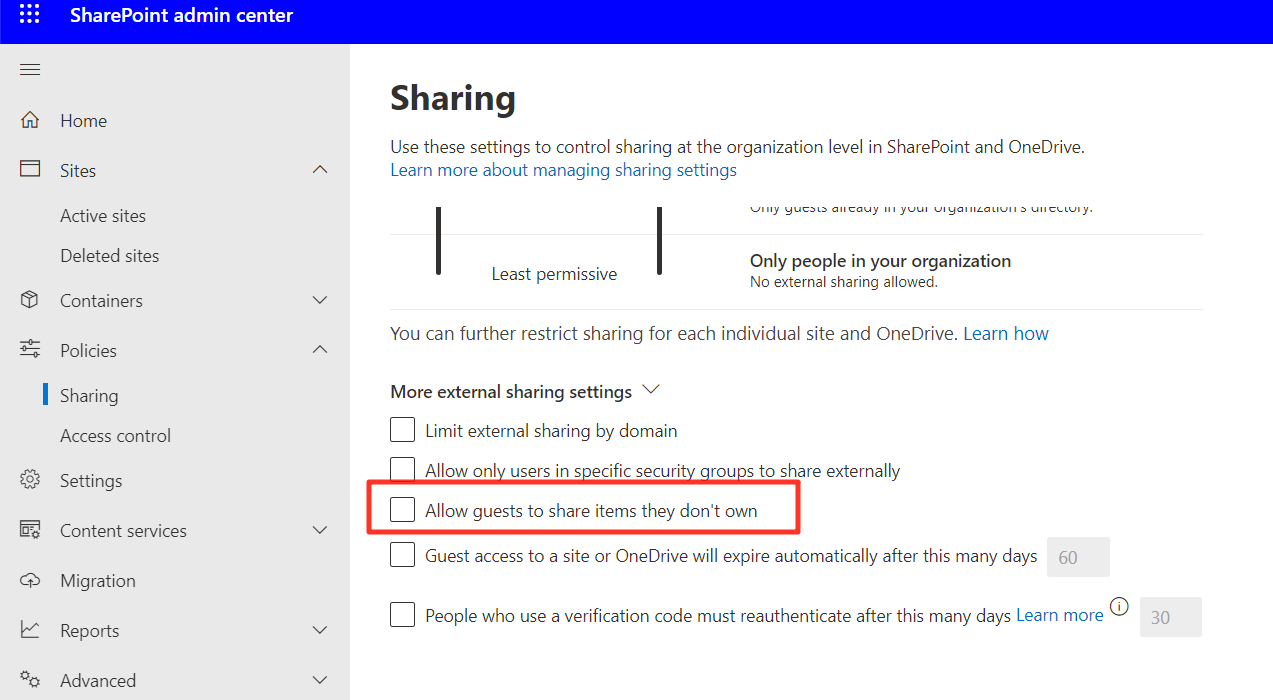1273x700 pixels.
Task: Click the reauthenticate days field showing 30
Action: click(x=1170, y=617)
